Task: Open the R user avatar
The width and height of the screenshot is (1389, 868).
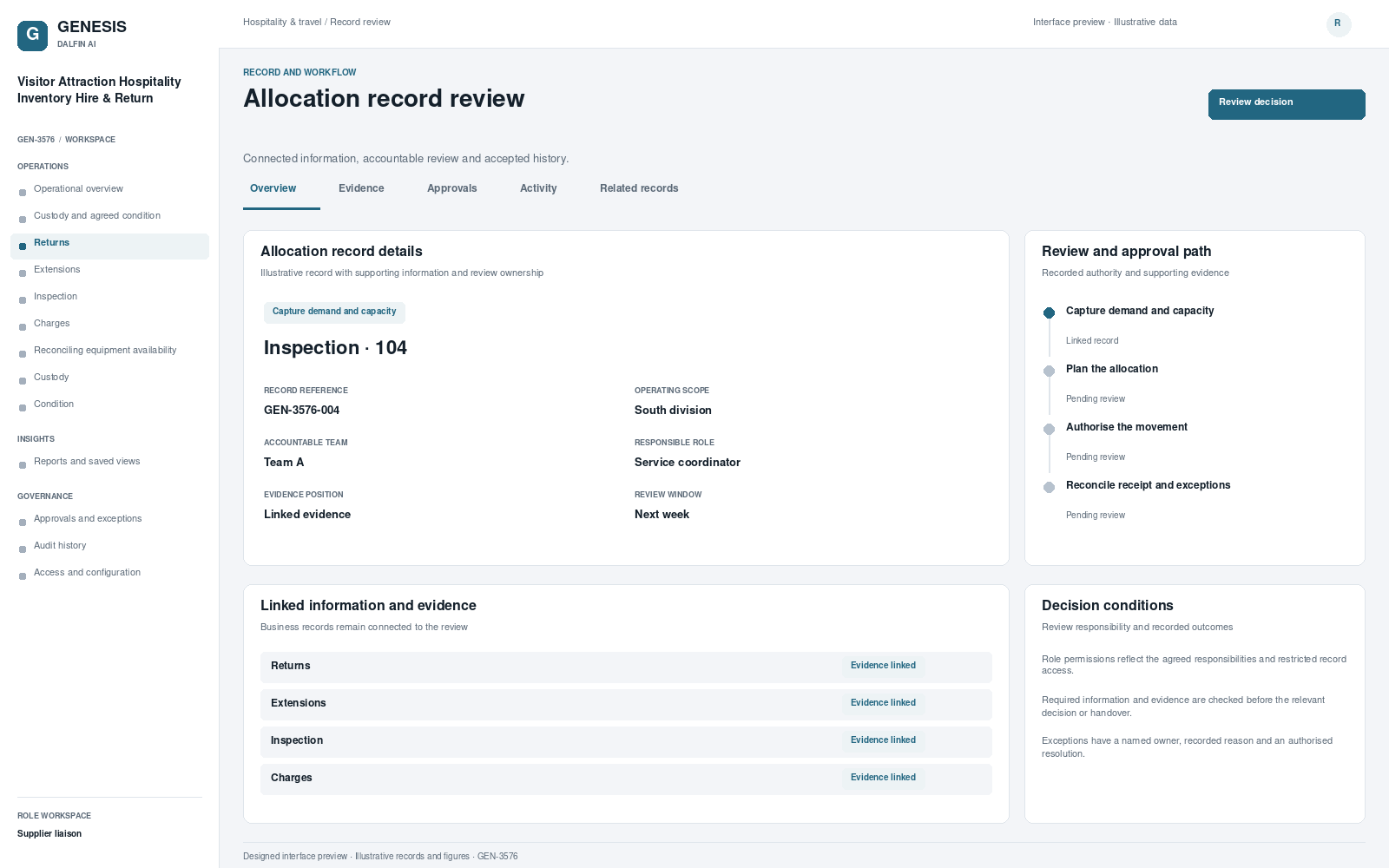Action: 1338,23
